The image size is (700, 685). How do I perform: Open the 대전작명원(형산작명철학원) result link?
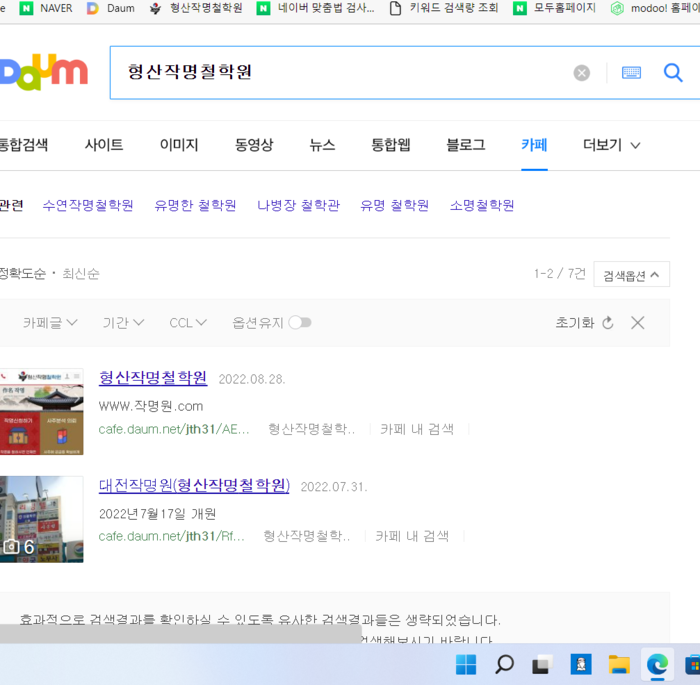point(194,485)
